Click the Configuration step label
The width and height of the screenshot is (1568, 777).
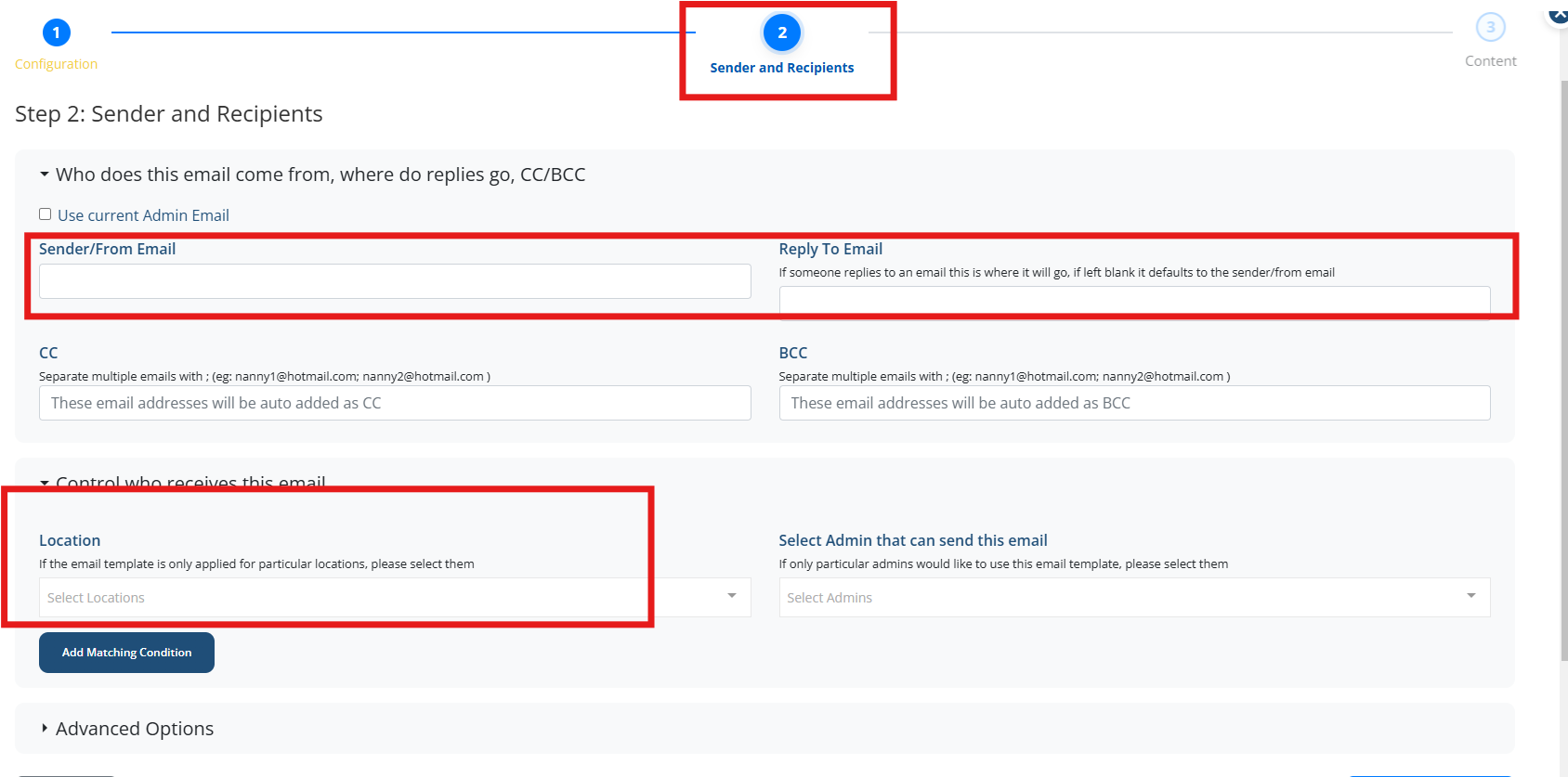tap(56, 64)
